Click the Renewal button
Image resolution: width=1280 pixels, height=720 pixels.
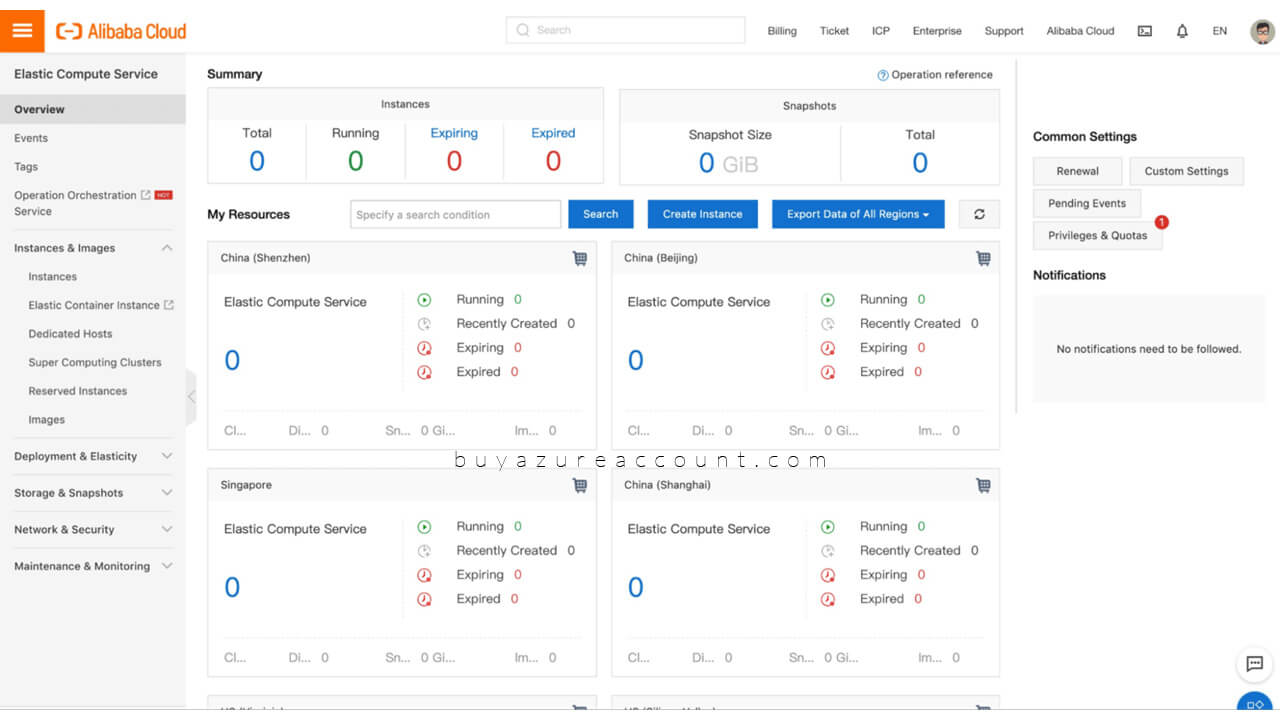coord(1078,171)
